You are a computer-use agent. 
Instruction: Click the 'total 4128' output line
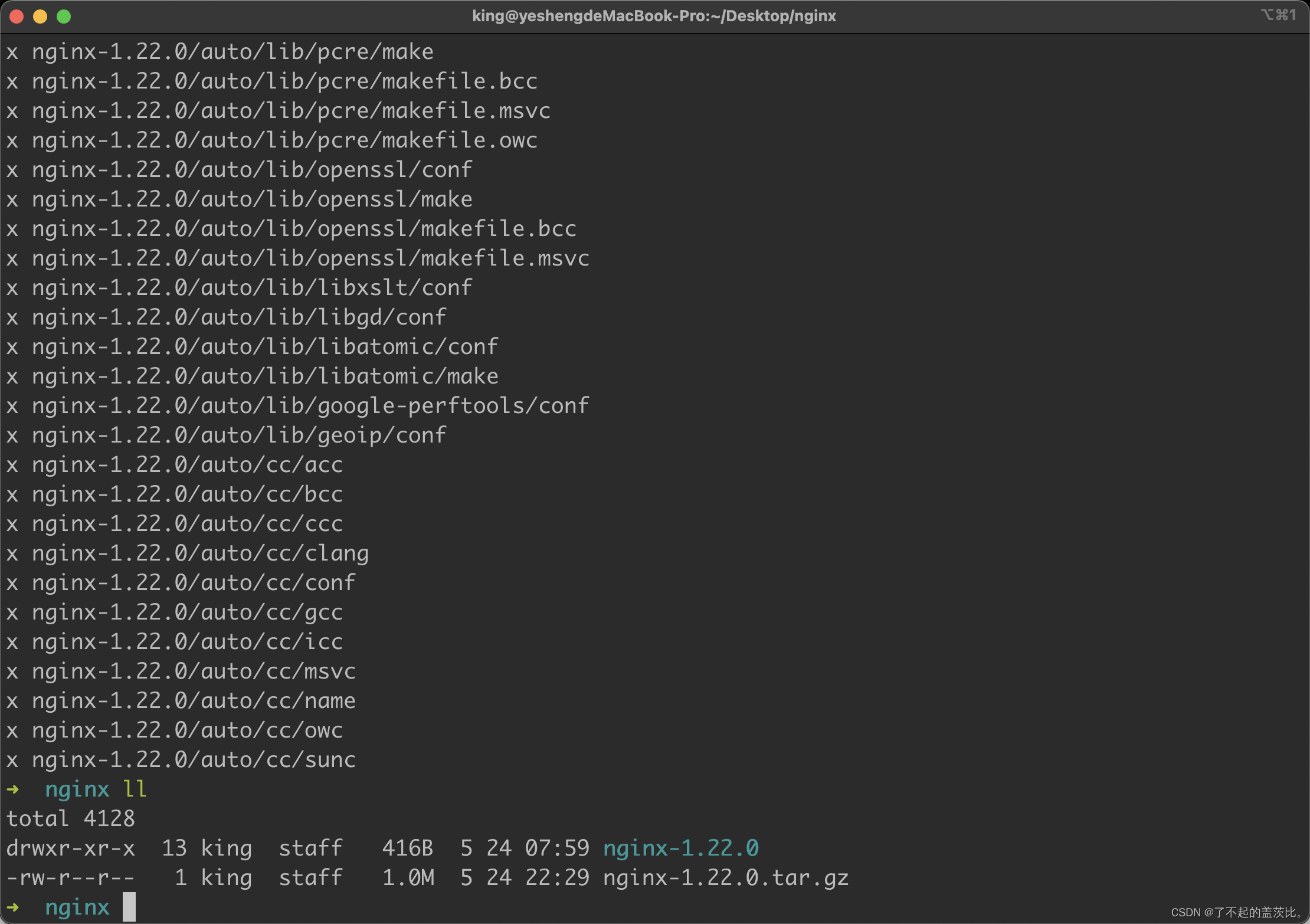pyautogui.click(x=71, y=819)
